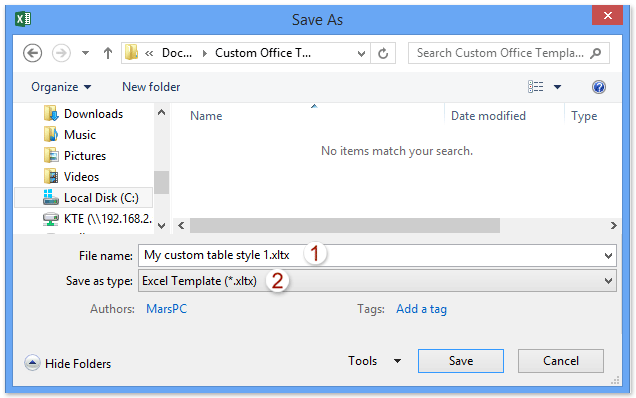
Task: Click the horizontal scrollbar right arrow
Action: pyautogui.click(x=614, y=226)
